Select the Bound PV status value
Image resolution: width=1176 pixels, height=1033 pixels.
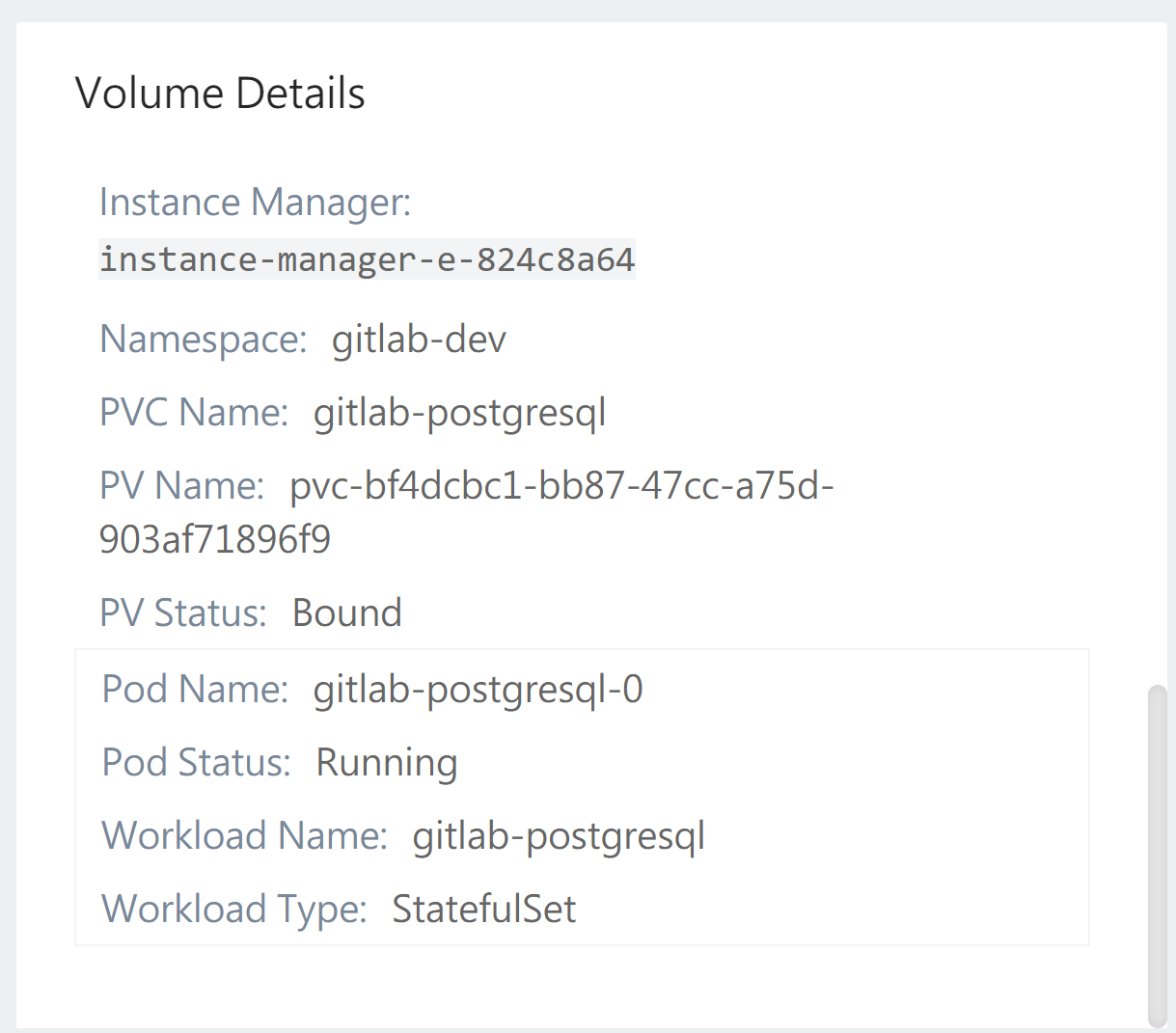tap(345, 612)
